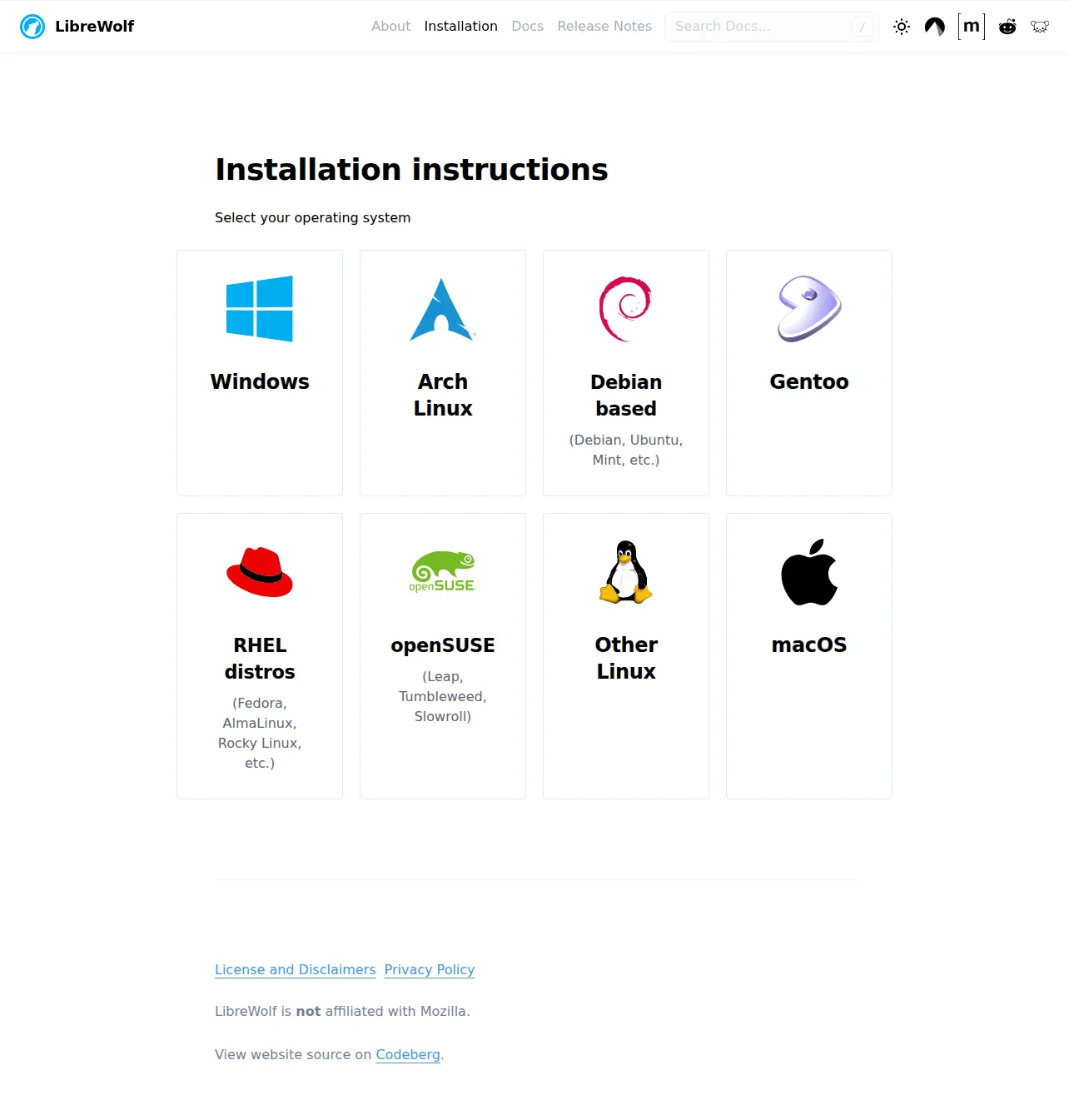Screen dimensions: 1069x1120
Task: Click the "(Fedora, AlmaLinux, Rocky Linux, etc.)" subtitle
Action: click(x=260, y=734)
